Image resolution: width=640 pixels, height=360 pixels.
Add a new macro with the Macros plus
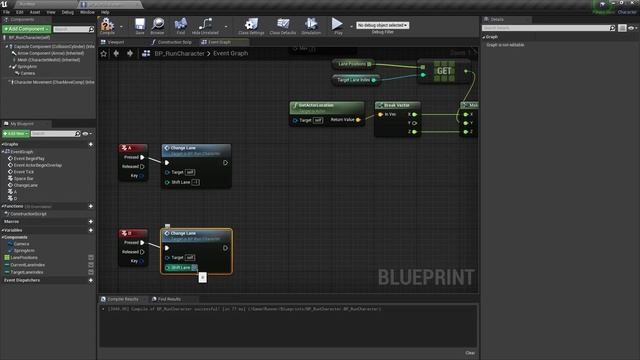[x=91, y=222]
